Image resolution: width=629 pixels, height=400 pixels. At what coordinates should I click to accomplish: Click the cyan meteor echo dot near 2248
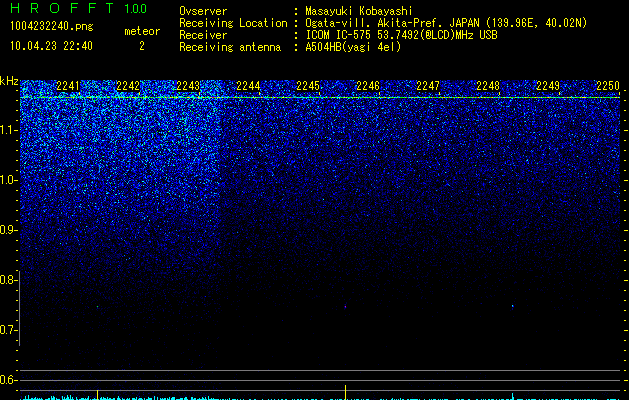tap(513, 306)
